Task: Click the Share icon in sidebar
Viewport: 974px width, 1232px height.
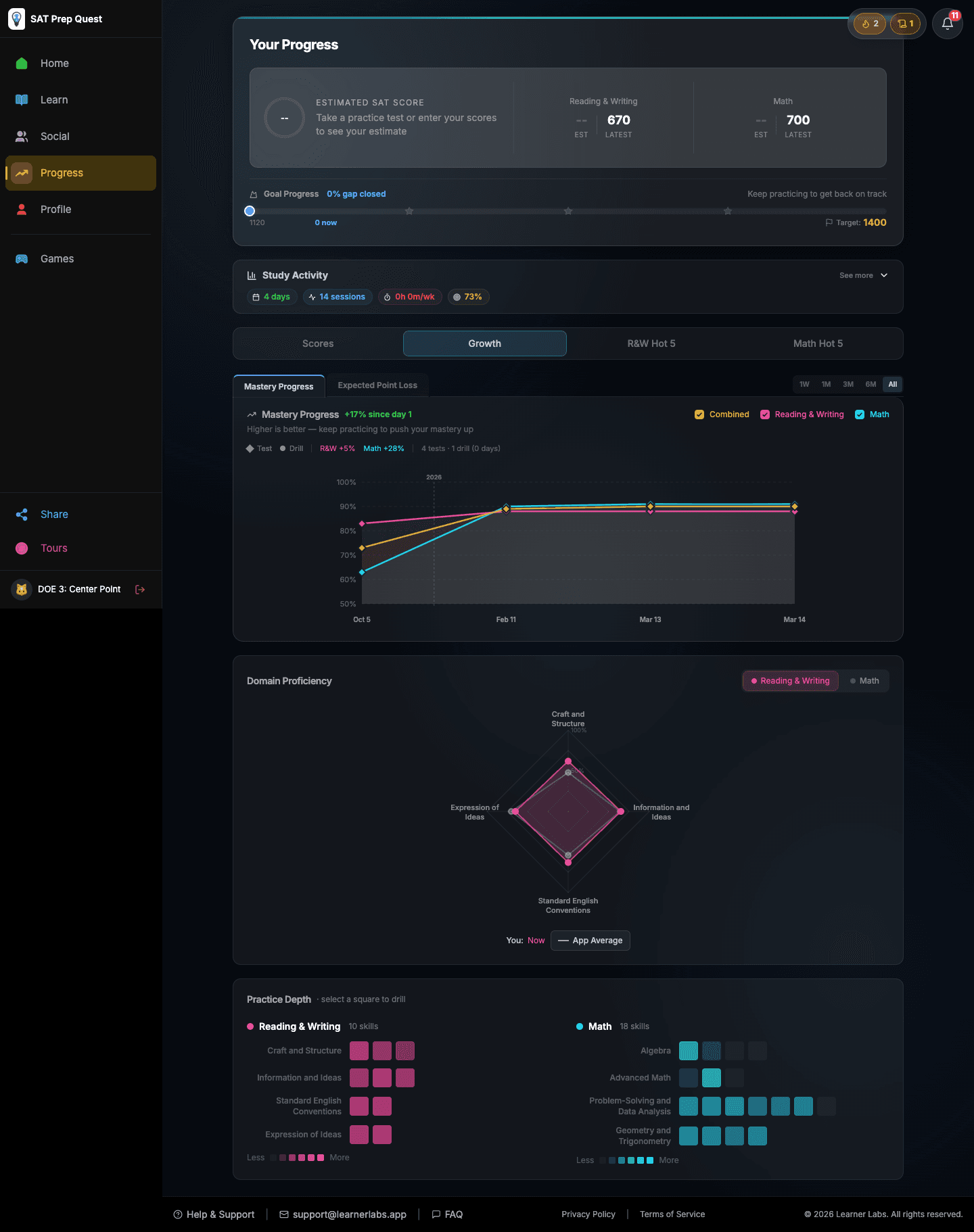Action: pyautogui.click(x=22, y=515)
